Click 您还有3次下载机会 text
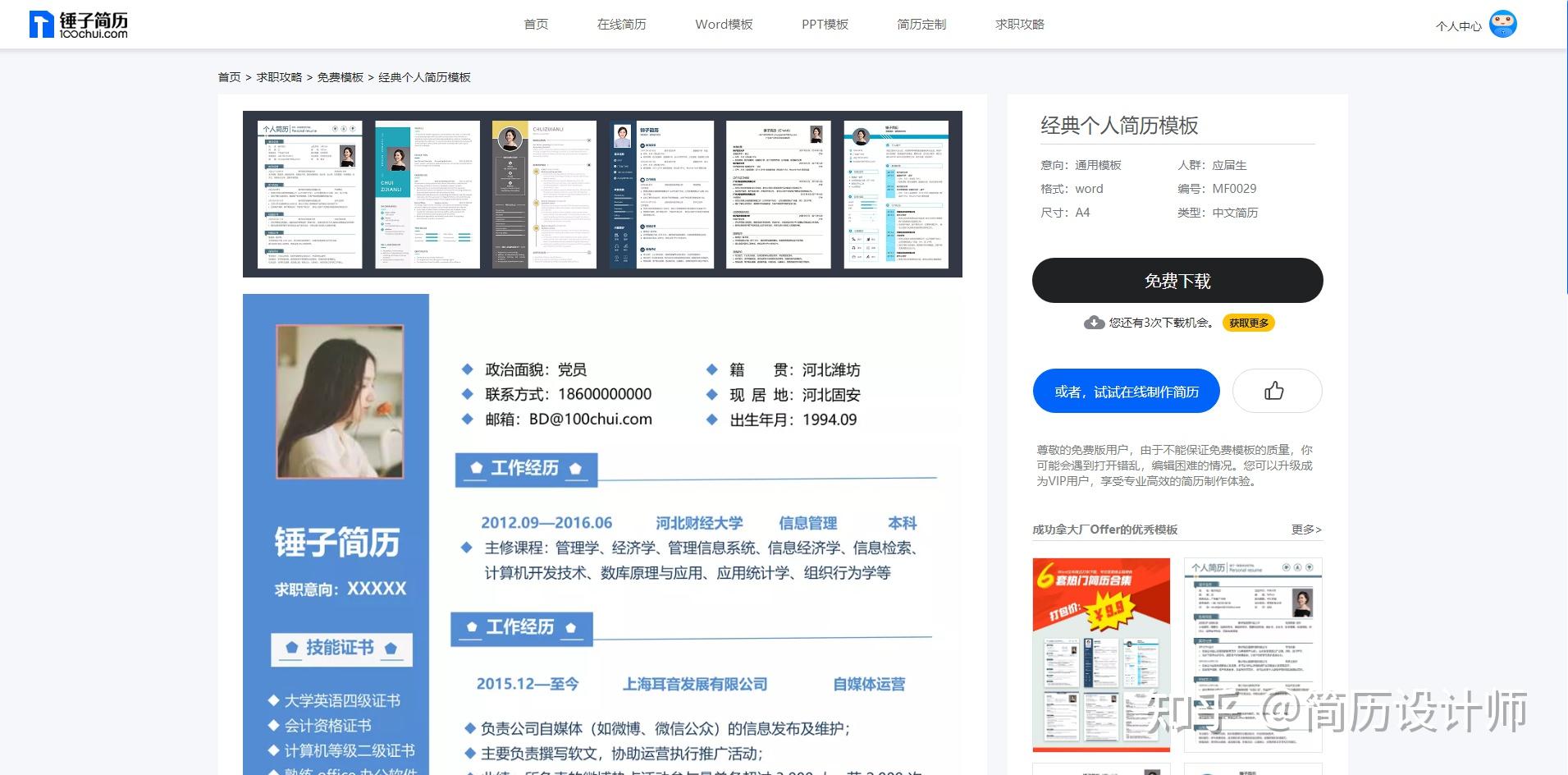 pos(1162,323)
